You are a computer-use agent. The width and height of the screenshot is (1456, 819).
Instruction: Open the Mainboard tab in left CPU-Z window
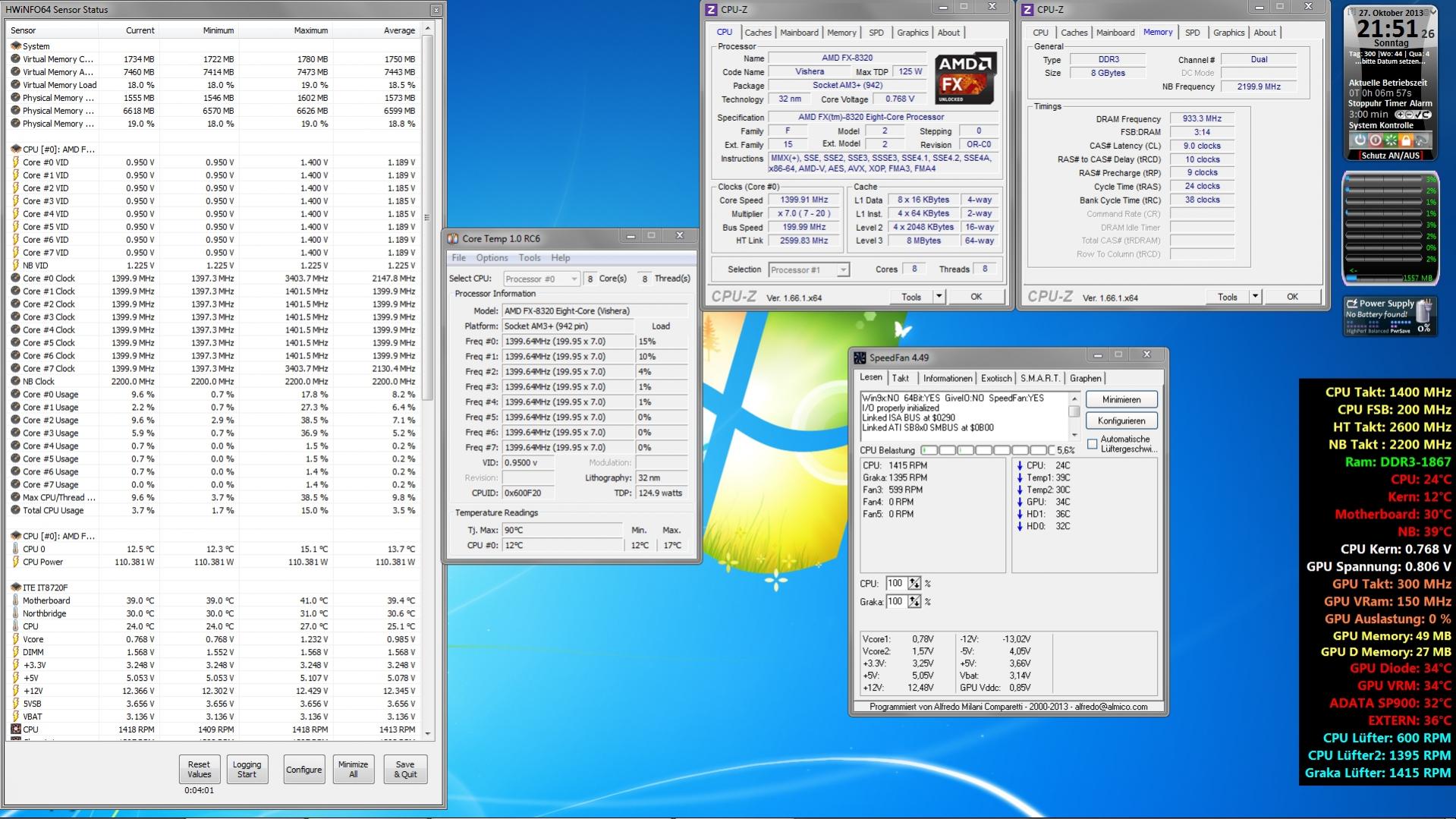coord(799,33)
